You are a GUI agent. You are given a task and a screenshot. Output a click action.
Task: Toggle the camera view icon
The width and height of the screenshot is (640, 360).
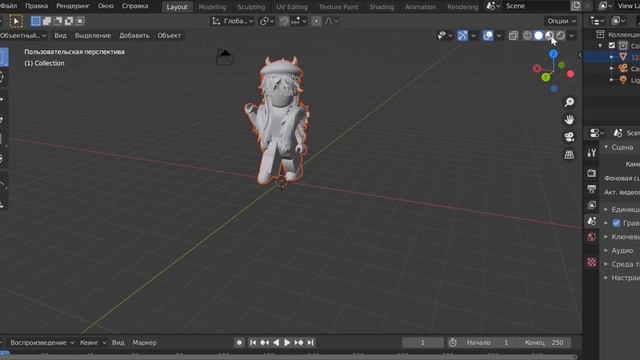click(569, 137)
